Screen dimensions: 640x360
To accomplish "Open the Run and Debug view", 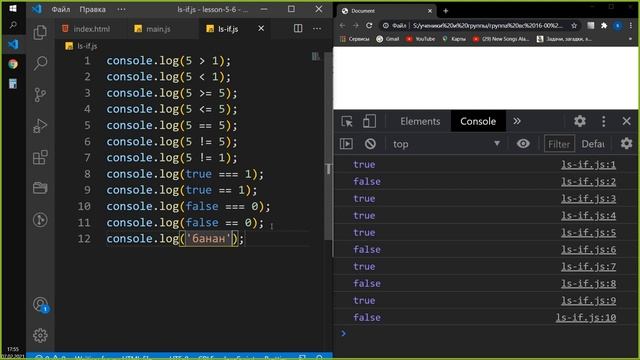I will click(x=40, y=126).
